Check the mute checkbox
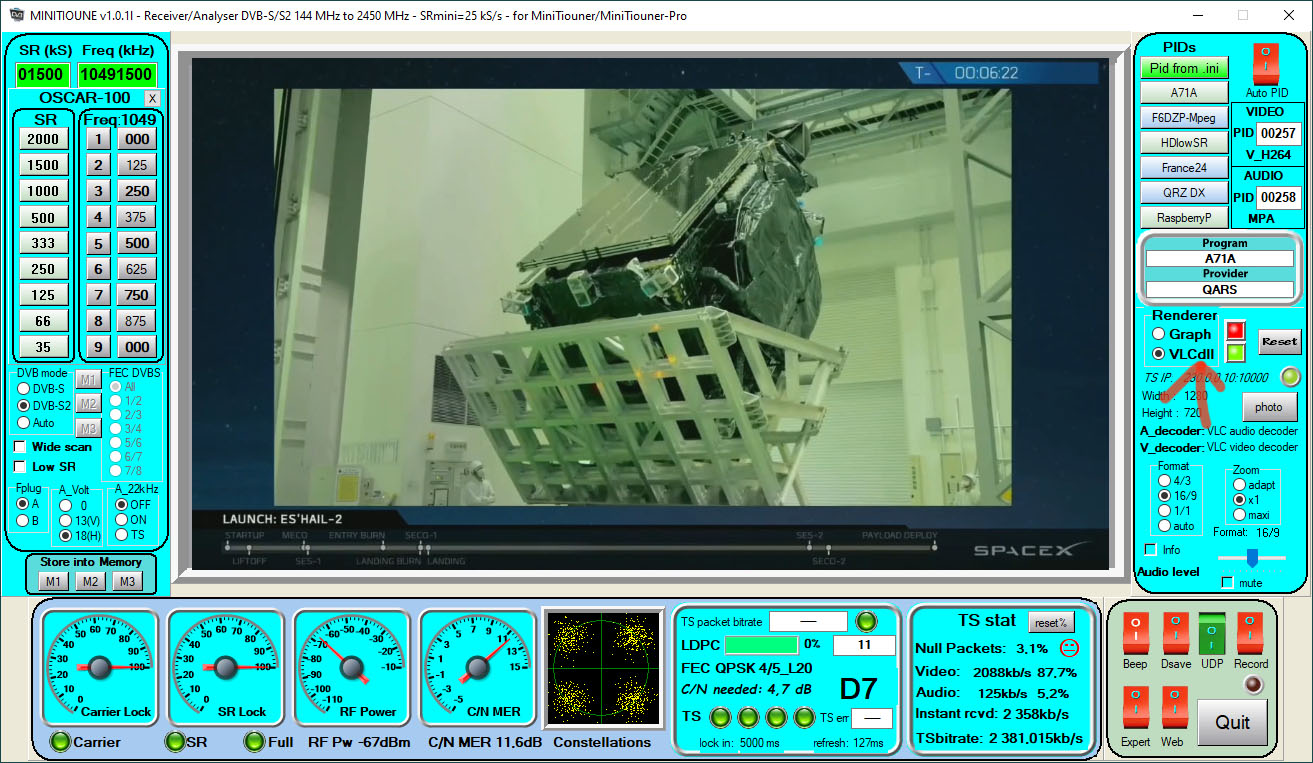The height and width of the screenshot is (763, 1313). [1228, 582]
